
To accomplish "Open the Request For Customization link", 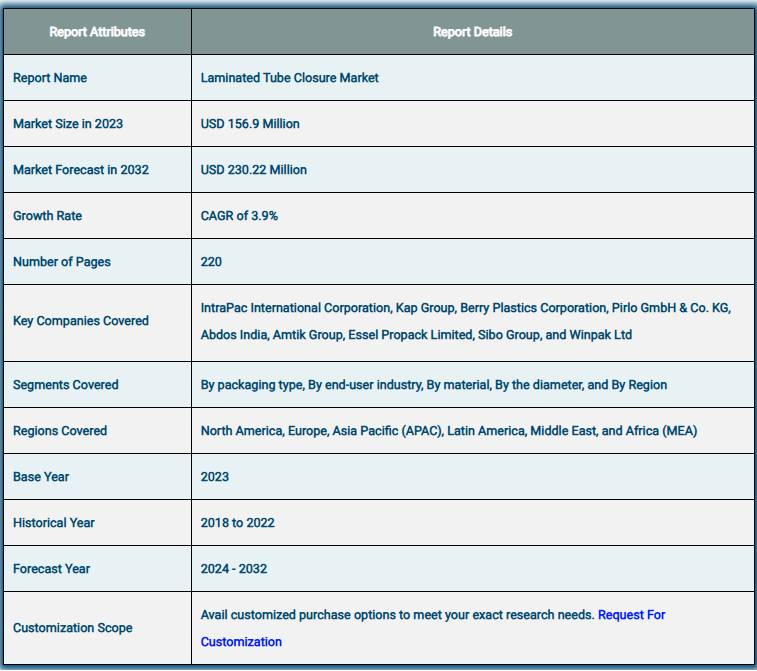I will (x=631, y=615).
